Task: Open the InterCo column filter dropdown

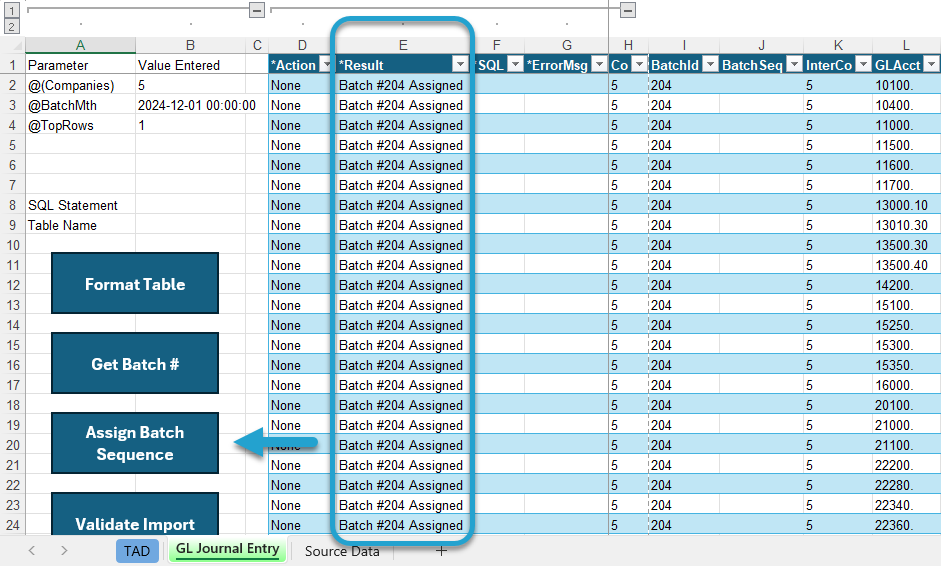Action: [x=864, y=64]
